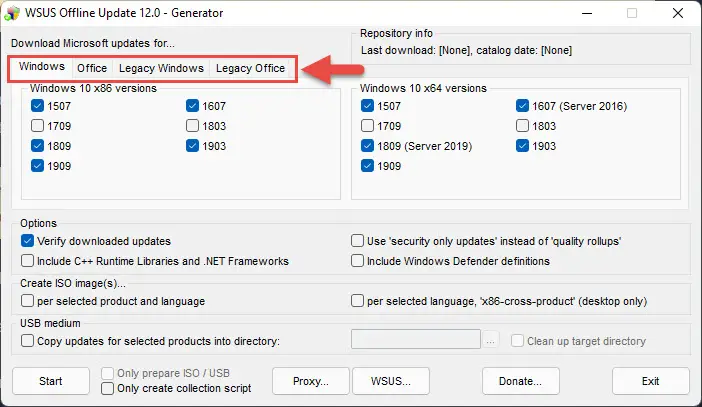Enable 'security only updates' instead of rollups
Image resolution: width=702 pixels, height=407 pixels.
click(357, 241)
